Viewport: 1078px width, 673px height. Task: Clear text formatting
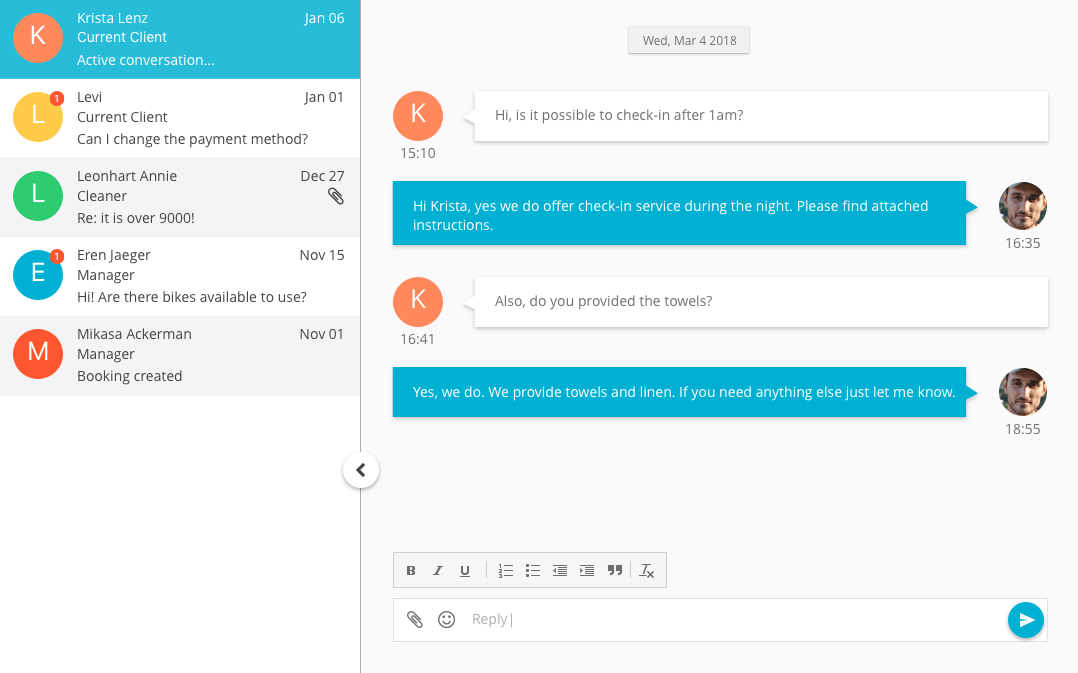click(x=647, y=571)
